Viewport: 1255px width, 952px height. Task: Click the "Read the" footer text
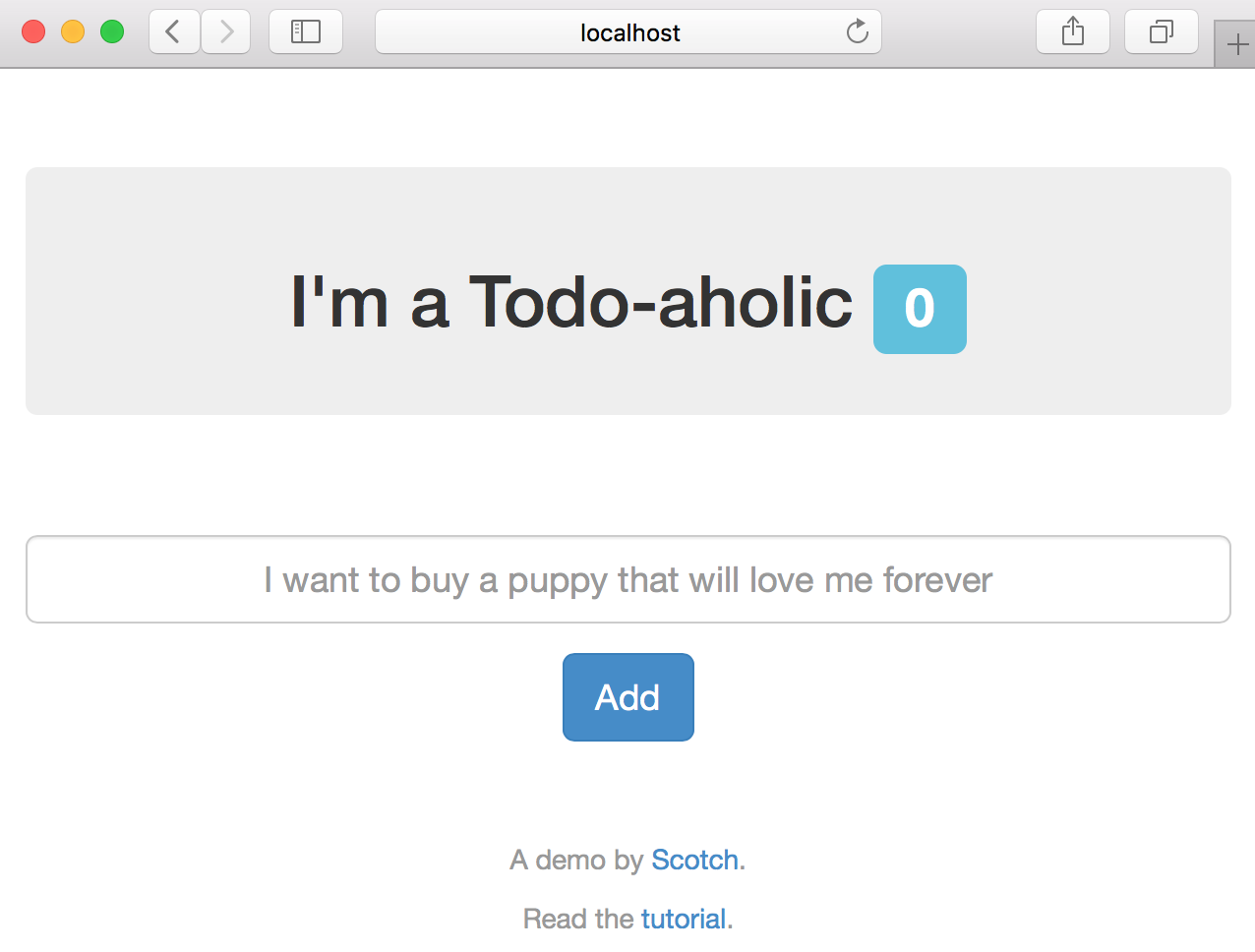click(x=578, y=920)
